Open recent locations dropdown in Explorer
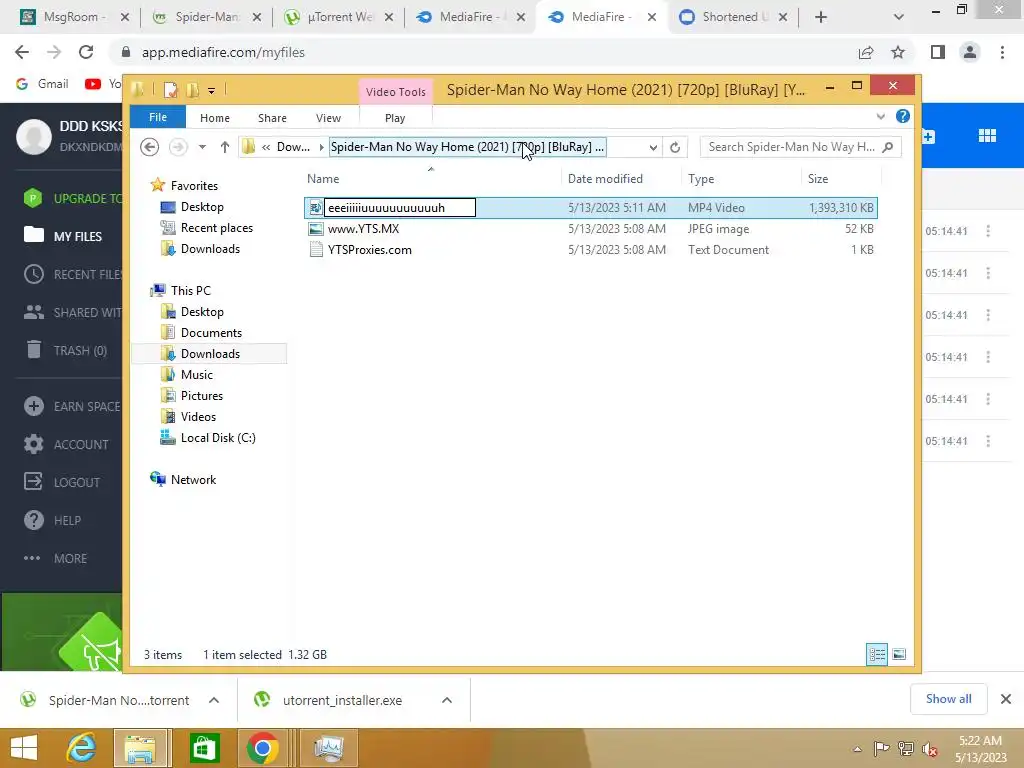Image resolution: width=1024 pixels, height=768 pixels. click(202, 147)
